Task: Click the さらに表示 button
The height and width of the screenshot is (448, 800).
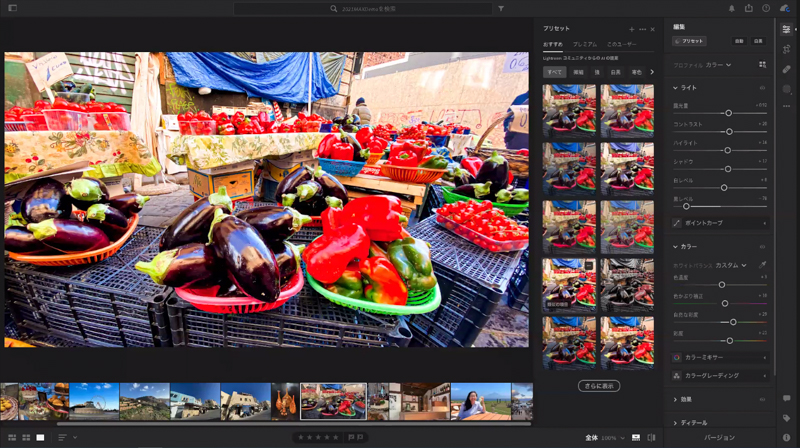Action: 599,386
